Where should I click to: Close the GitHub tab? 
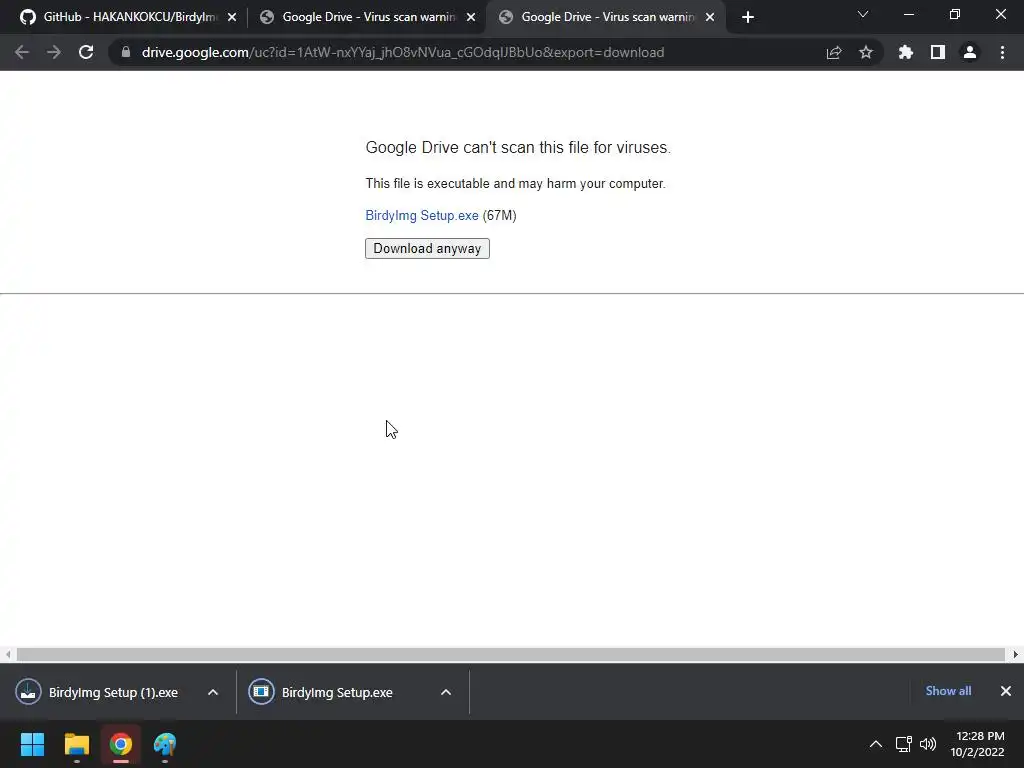tap(232, 17)
